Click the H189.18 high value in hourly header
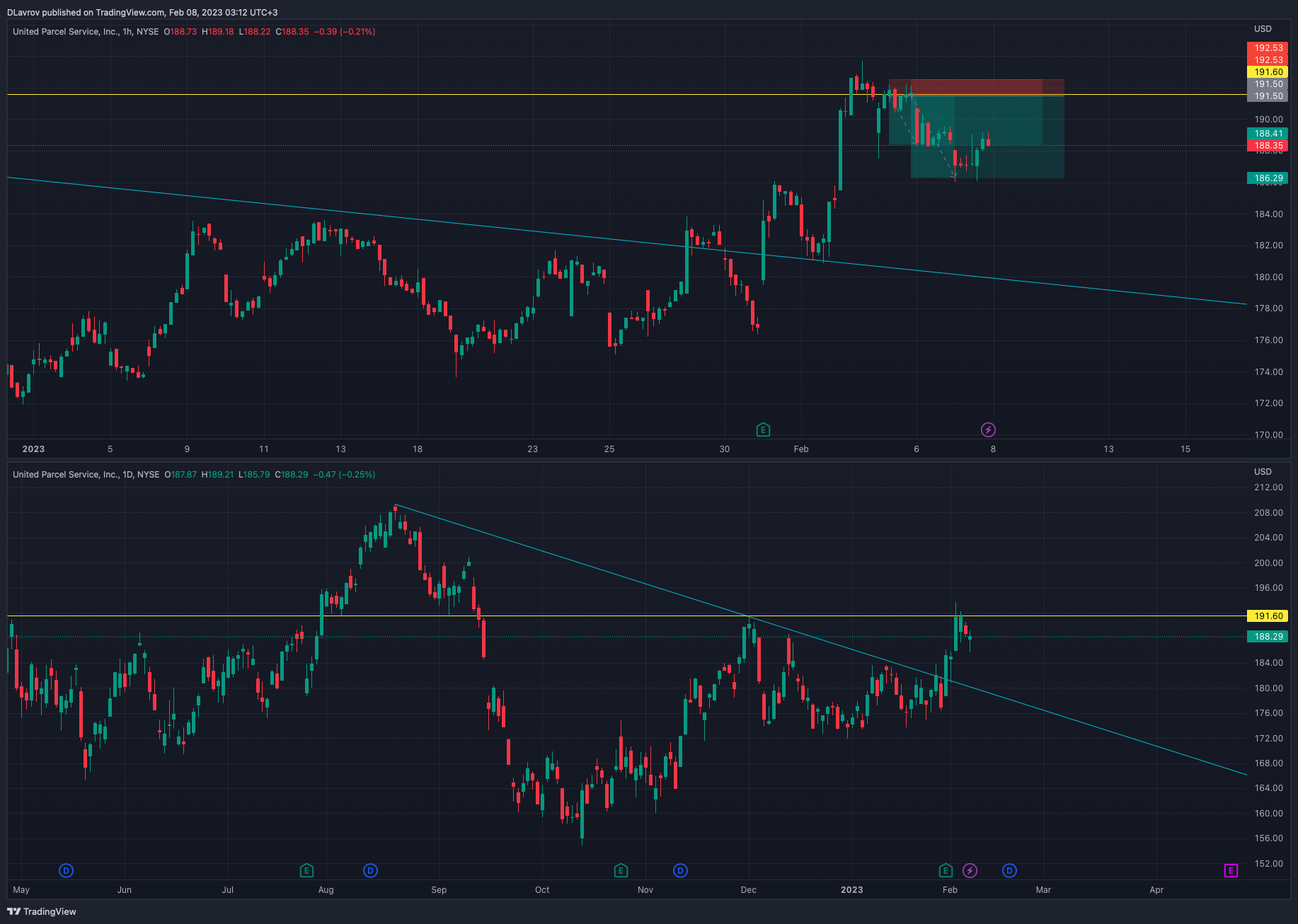 tap(218, 32)
